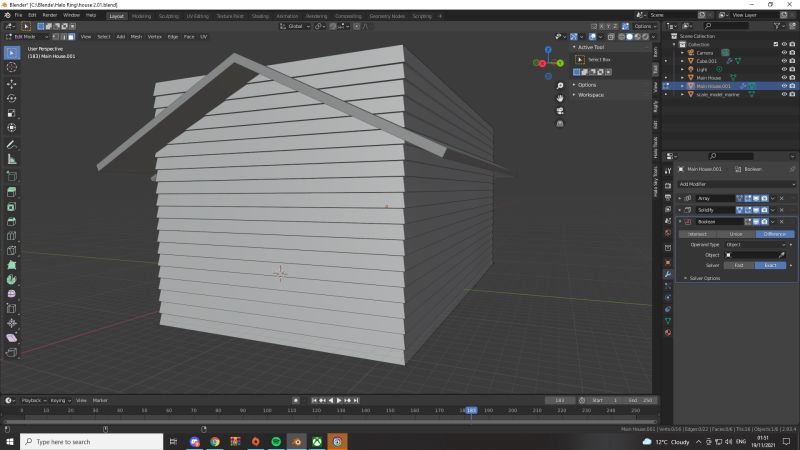This screenshot has height=450, width=800.
Task: Click the viewport zoom magnifier icon
Action: [x=560, y=86]
